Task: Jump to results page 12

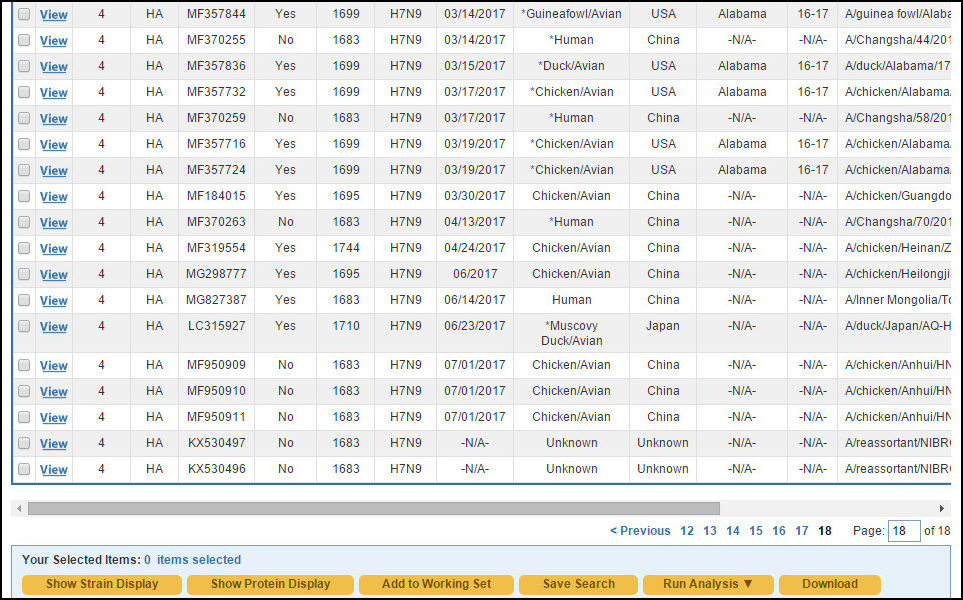Action: pos(687,531)
